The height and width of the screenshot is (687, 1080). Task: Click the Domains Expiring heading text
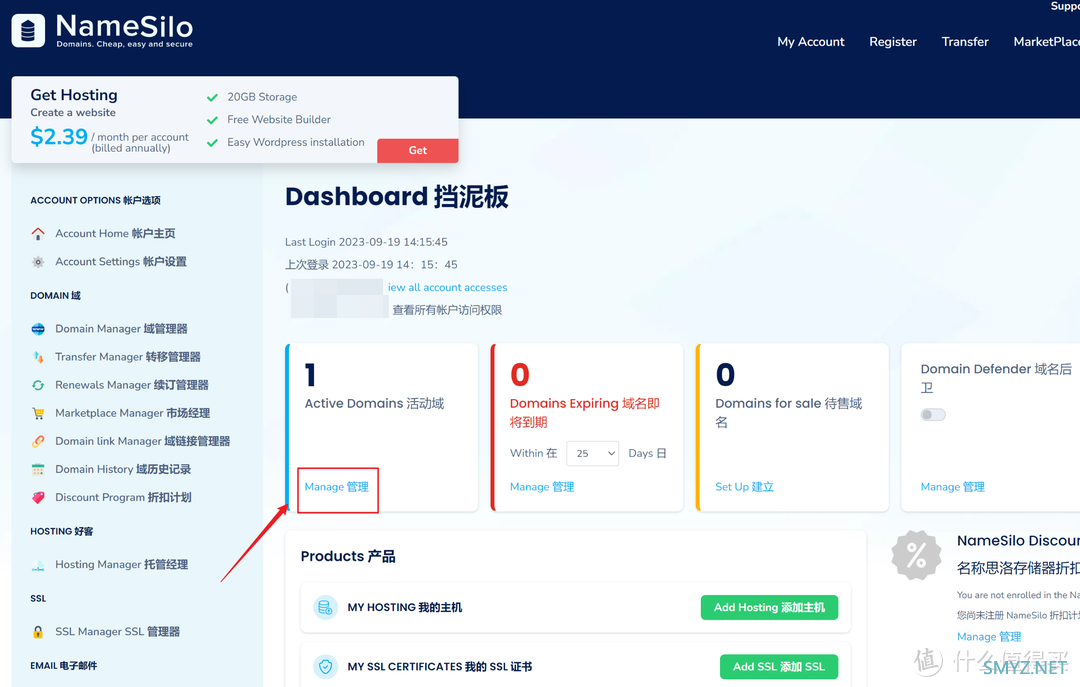click(x=585, y=413)
